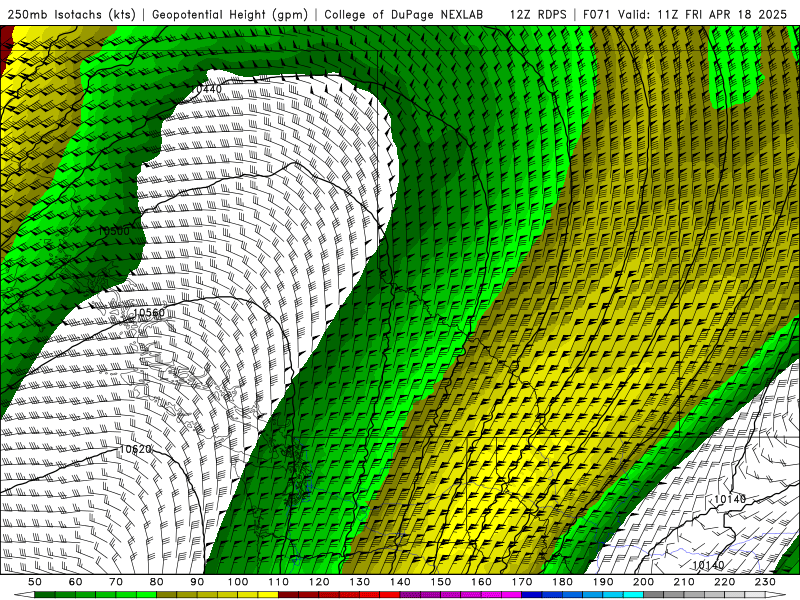Click legend value 70 on the color scale
The image size is (800, 600).
(x=116, y=582)
